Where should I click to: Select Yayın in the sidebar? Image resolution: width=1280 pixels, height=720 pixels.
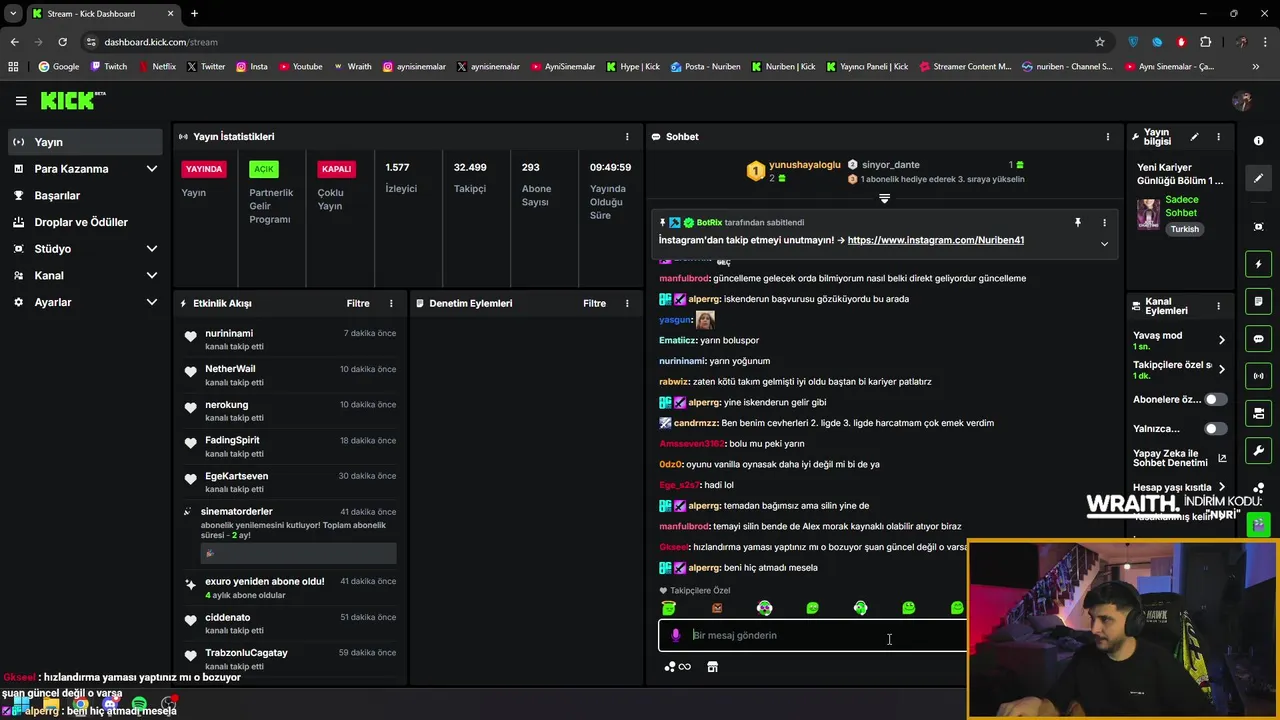coord(84,142)
